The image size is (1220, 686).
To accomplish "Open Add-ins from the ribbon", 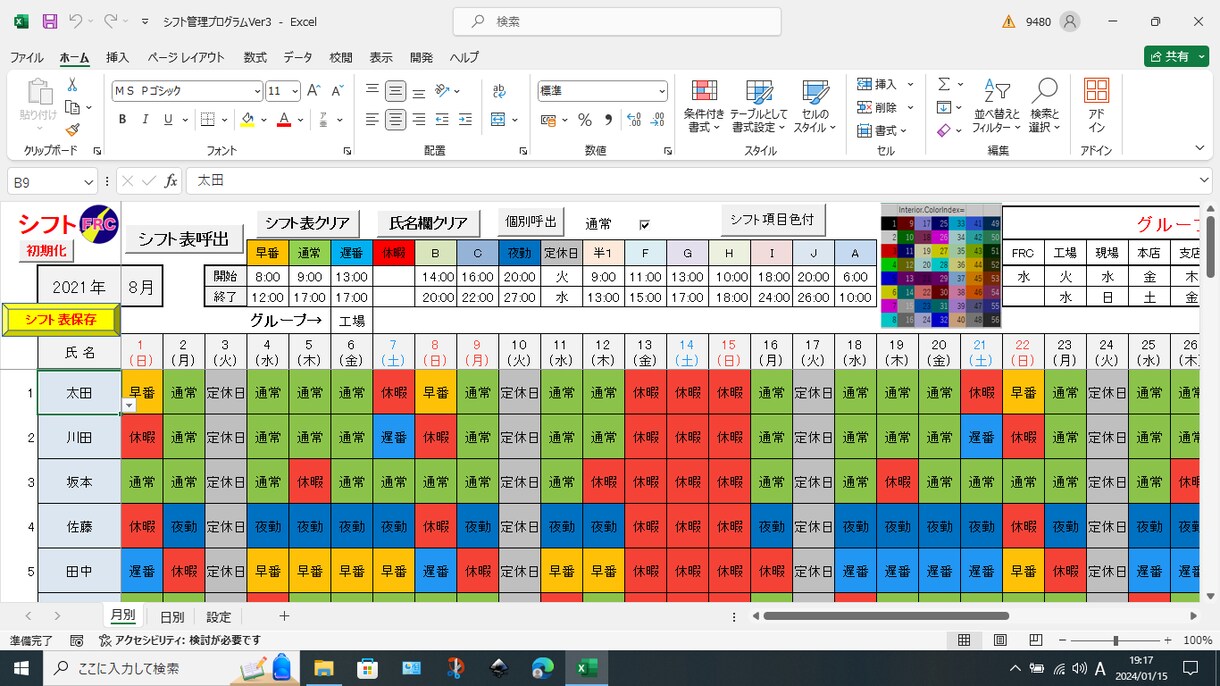I will tap(1096, 106).
